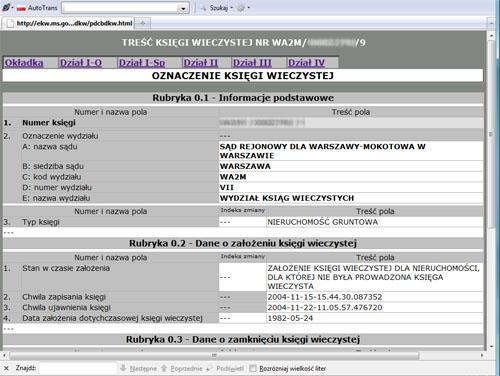The width and height of the screenshot is (500, 376).
Task: Go to Dział II link
Action: tap(201, 63)
